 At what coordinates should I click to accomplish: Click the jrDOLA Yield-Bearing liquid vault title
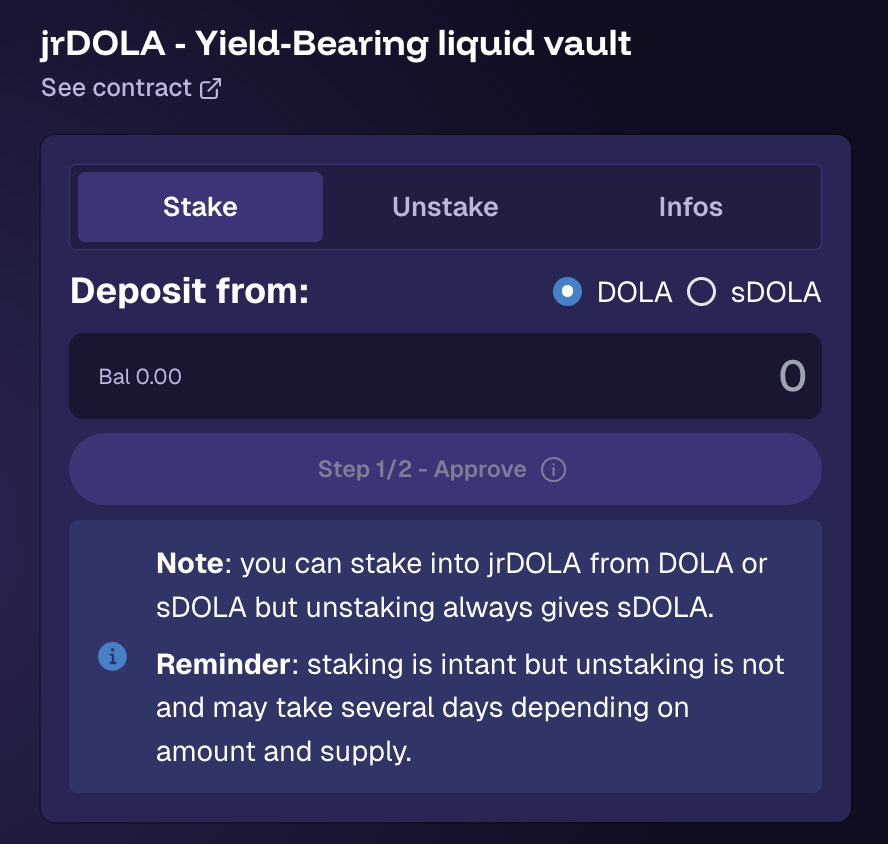pyautogui.click(x=336, y=44)
